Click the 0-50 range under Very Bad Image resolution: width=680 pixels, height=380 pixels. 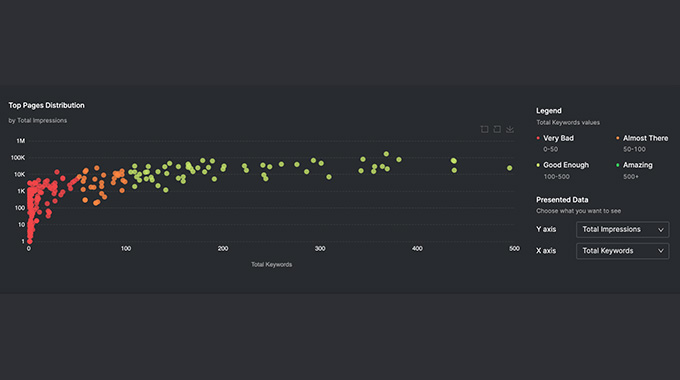click(x=551, y=149)
